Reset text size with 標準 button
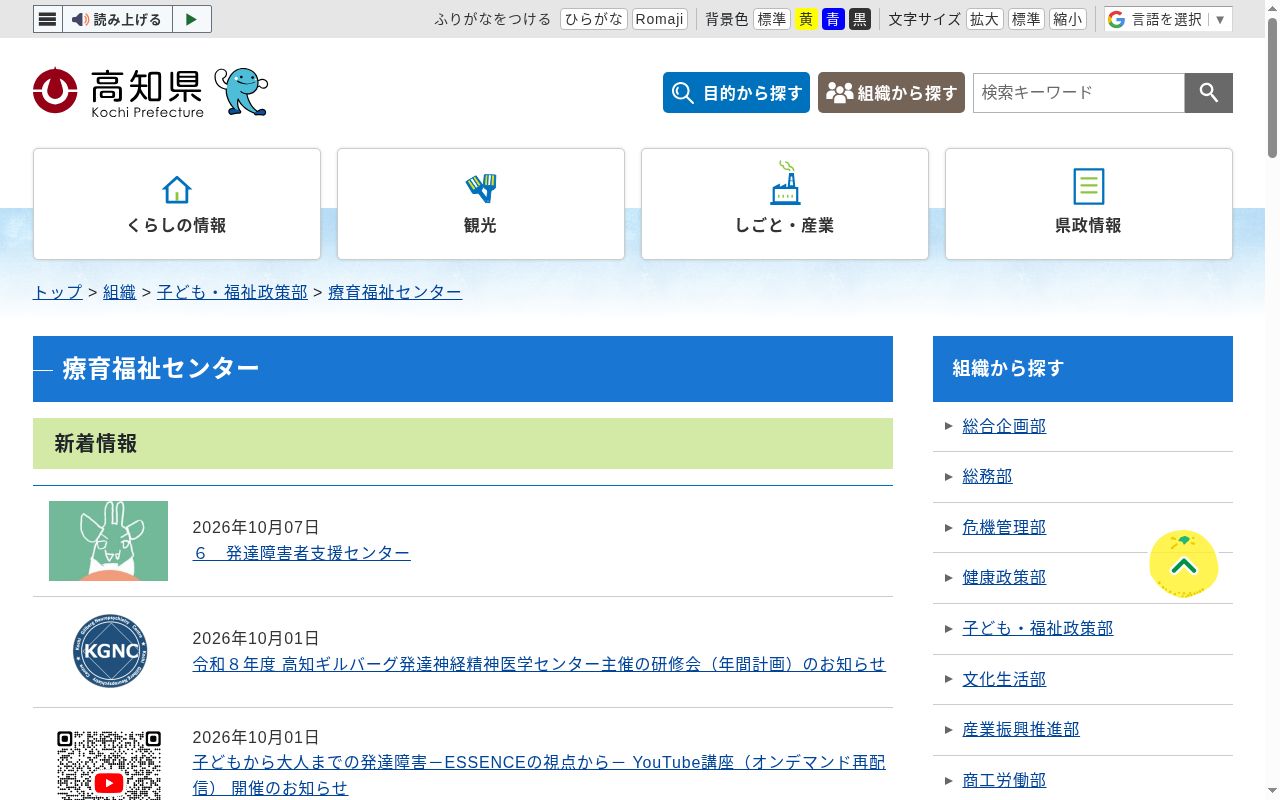The height and width of the screenshot is (800, 1280). (x=1026, y=19)
